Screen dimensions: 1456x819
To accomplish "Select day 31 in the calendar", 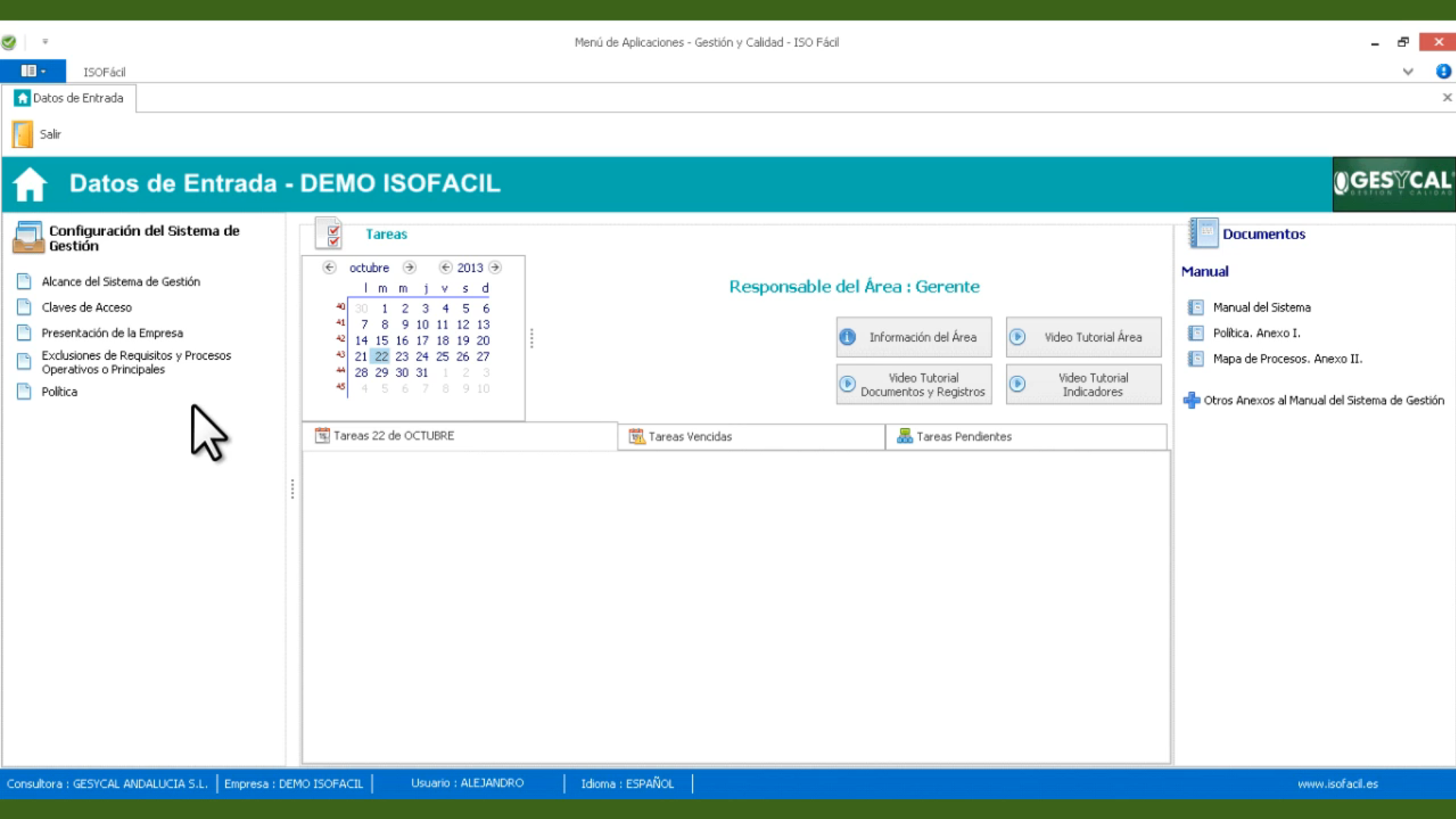I will pyautogui.click(x=422, y=373).
